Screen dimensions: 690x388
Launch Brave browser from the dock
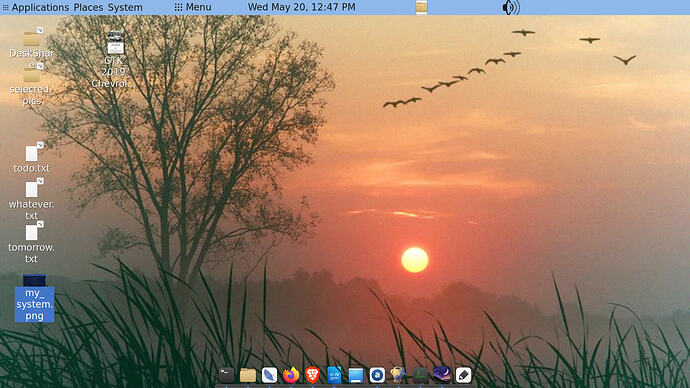312,375
